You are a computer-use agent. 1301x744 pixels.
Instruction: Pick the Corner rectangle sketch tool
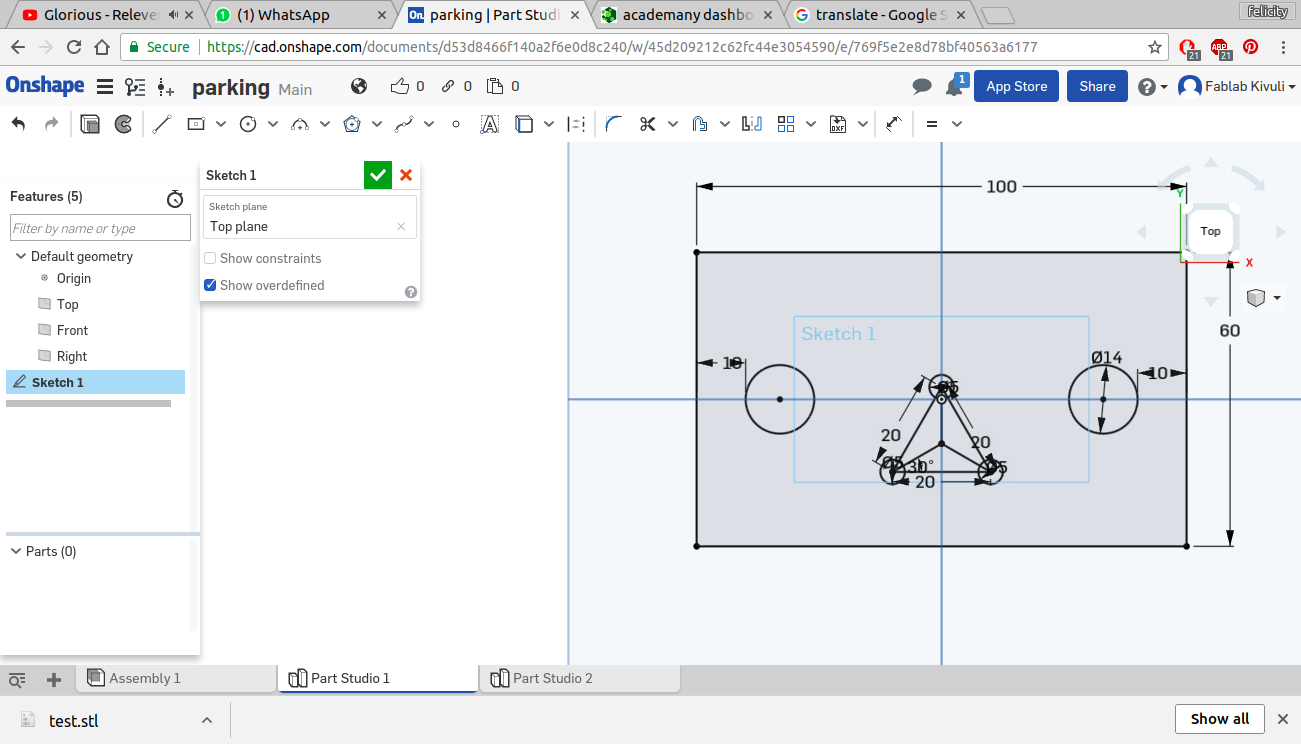point(196,124)
